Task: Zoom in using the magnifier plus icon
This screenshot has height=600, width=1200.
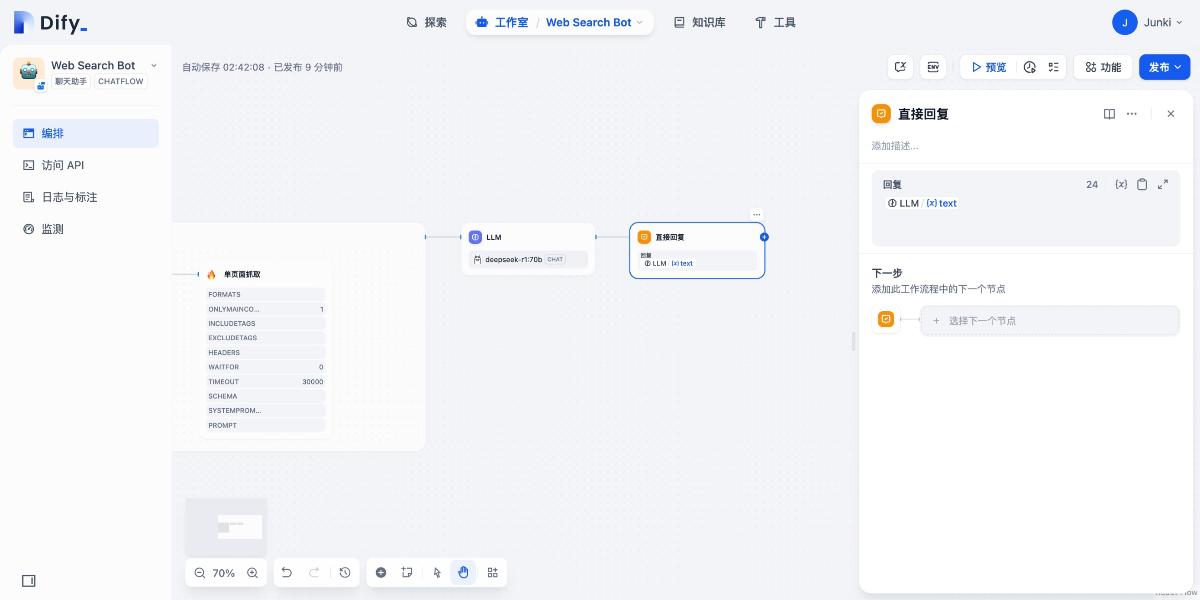Action: [x=252, y=573]
